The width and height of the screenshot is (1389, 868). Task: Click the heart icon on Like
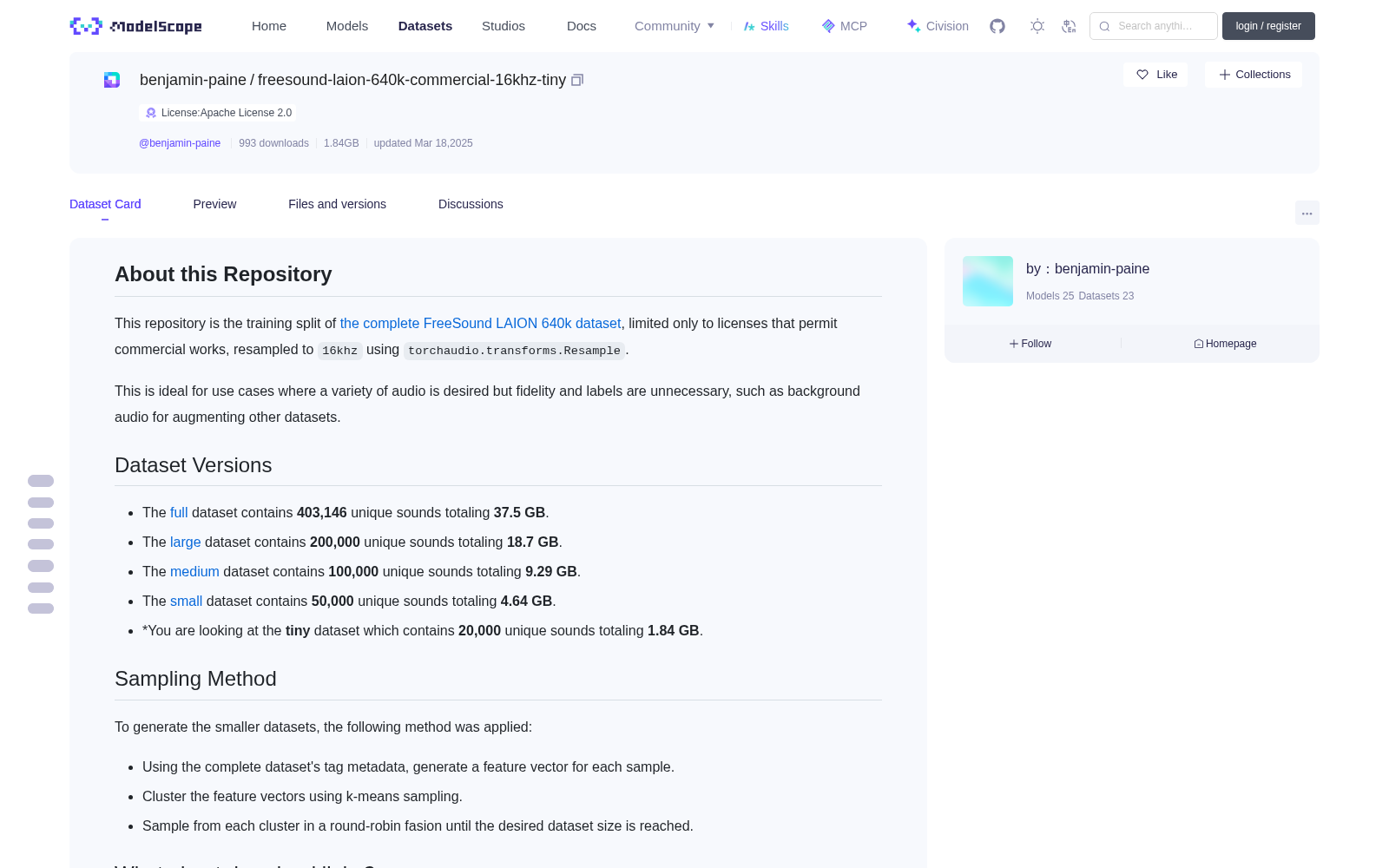pyautogui.click(x=1142, y=75)
